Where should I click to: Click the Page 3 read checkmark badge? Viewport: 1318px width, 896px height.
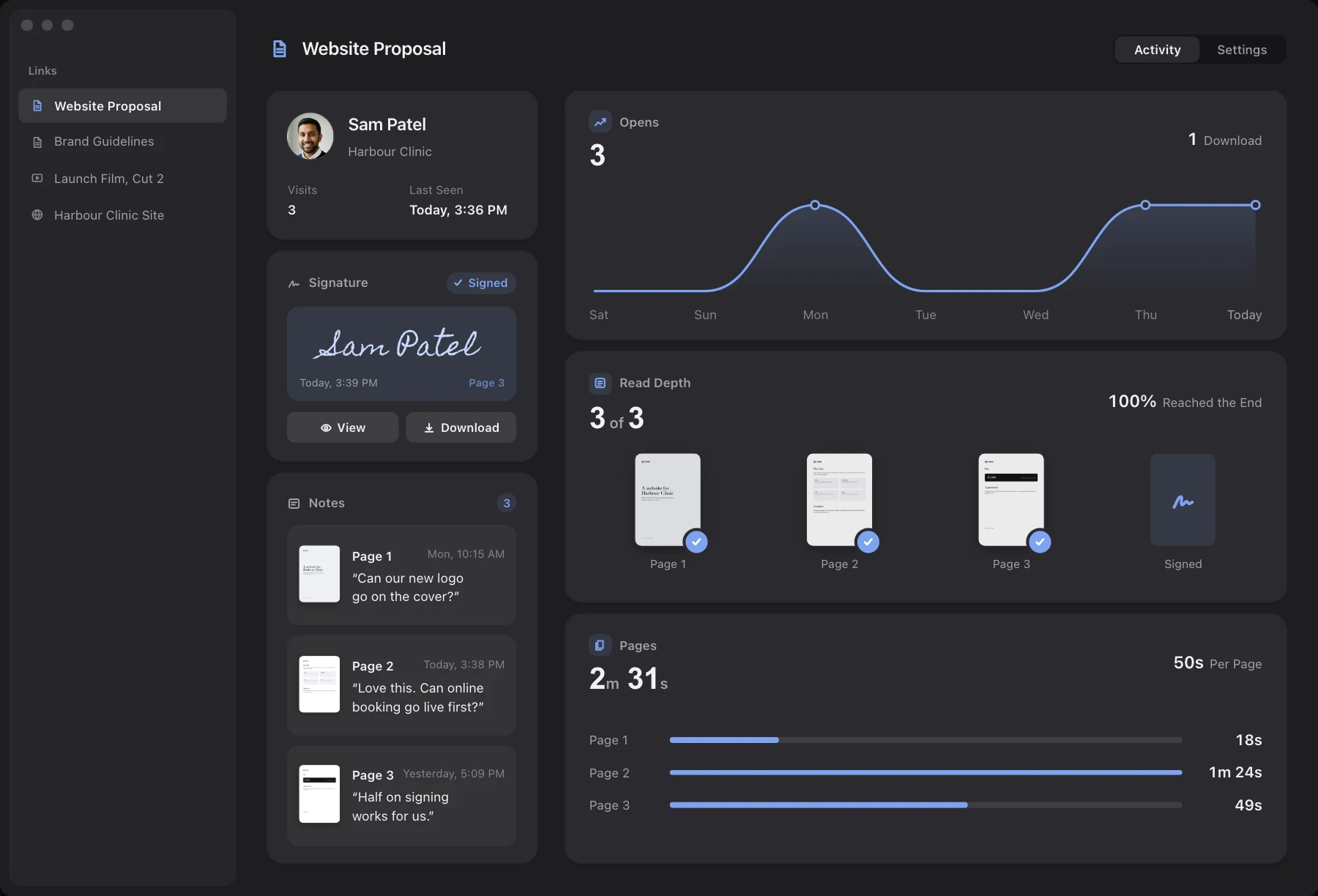(x=1040, y=542)
